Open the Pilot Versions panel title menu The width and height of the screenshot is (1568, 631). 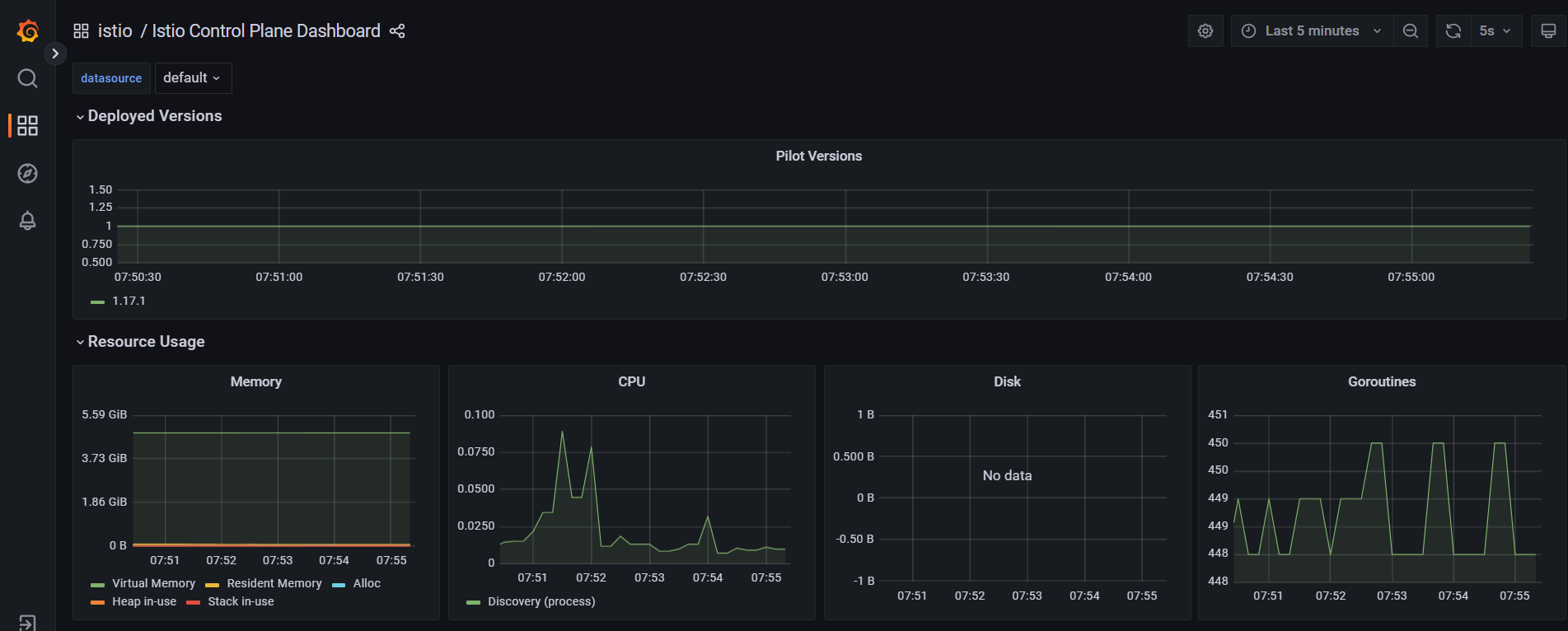818,156
